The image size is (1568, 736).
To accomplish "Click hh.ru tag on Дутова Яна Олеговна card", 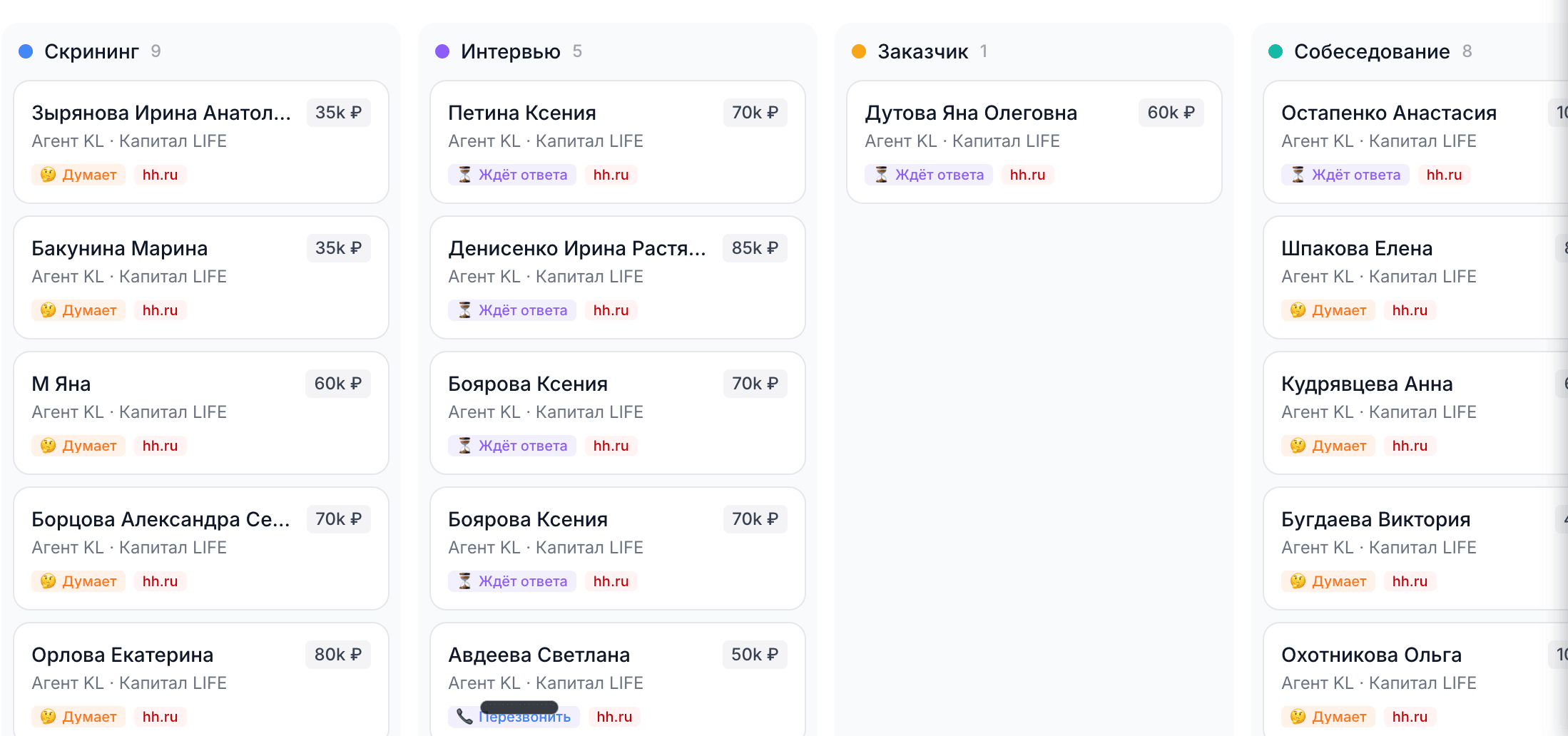I will pos(1028,175).
